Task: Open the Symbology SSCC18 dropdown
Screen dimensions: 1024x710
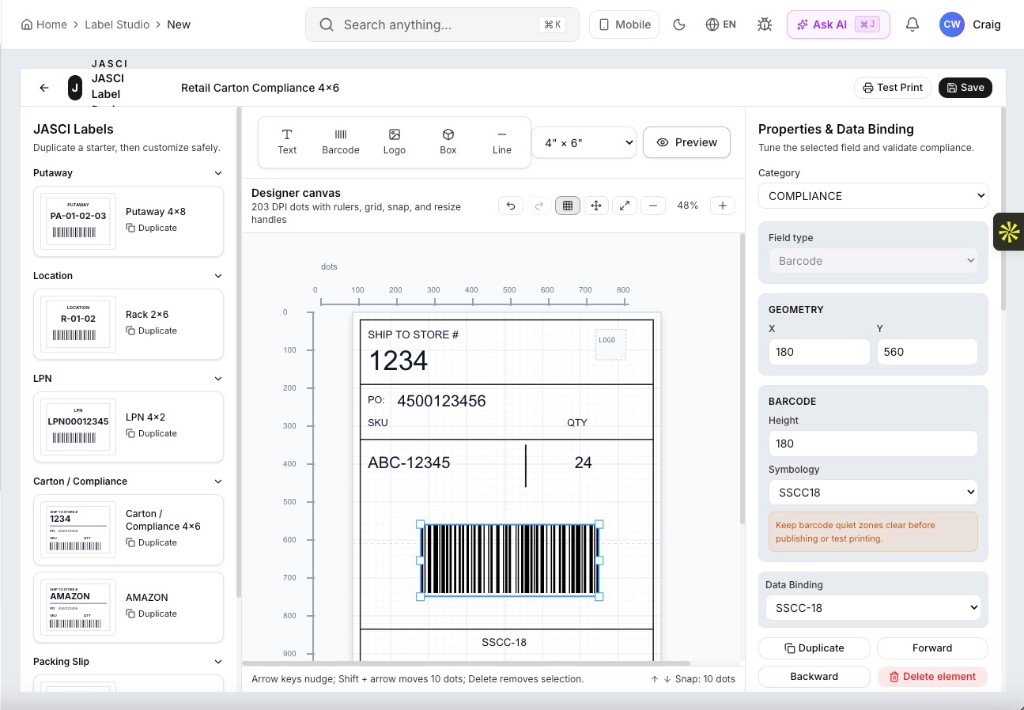Action: pyautogui.click(x=872, y=492)
